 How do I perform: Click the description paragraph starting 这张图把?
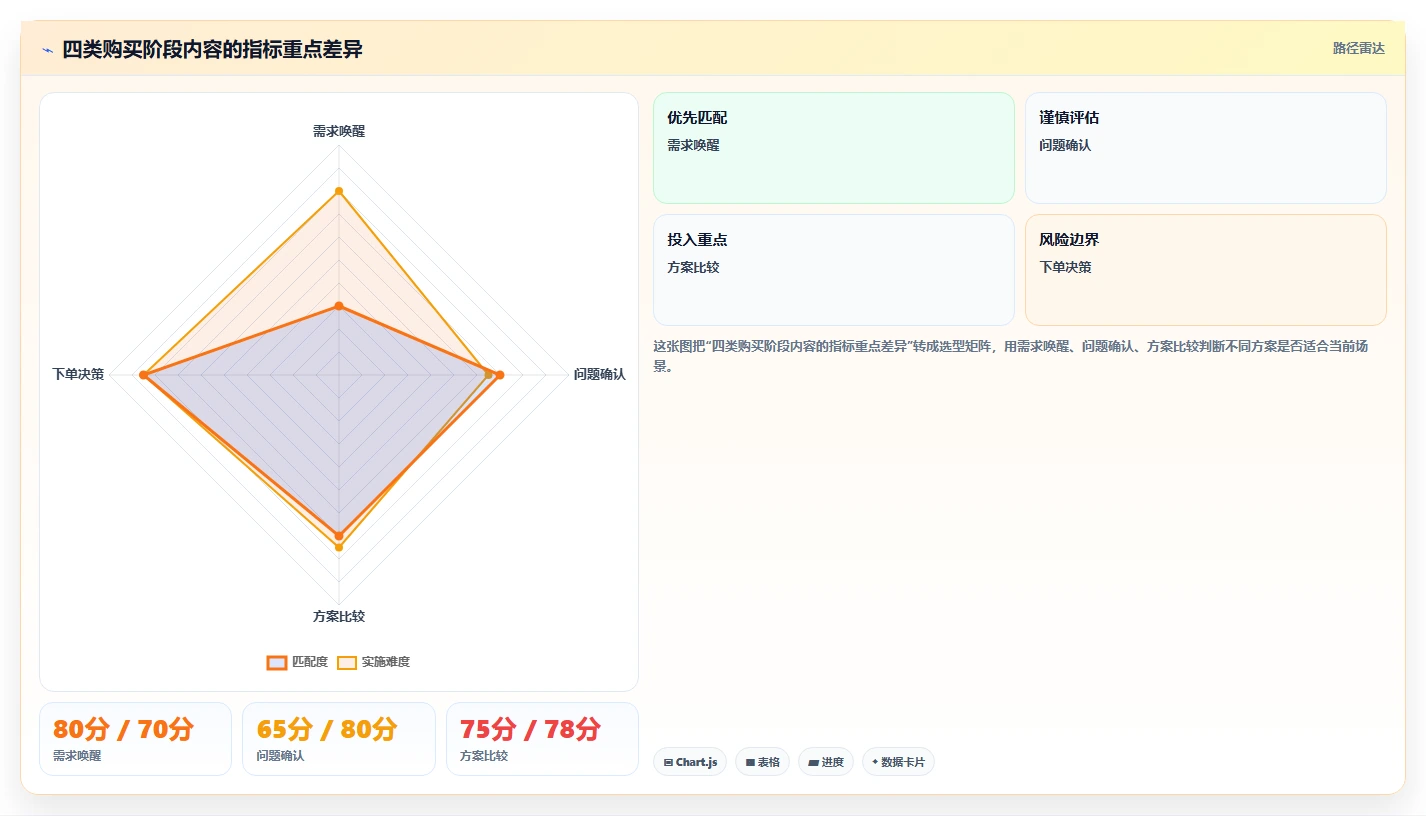[x=1018, y=356]
